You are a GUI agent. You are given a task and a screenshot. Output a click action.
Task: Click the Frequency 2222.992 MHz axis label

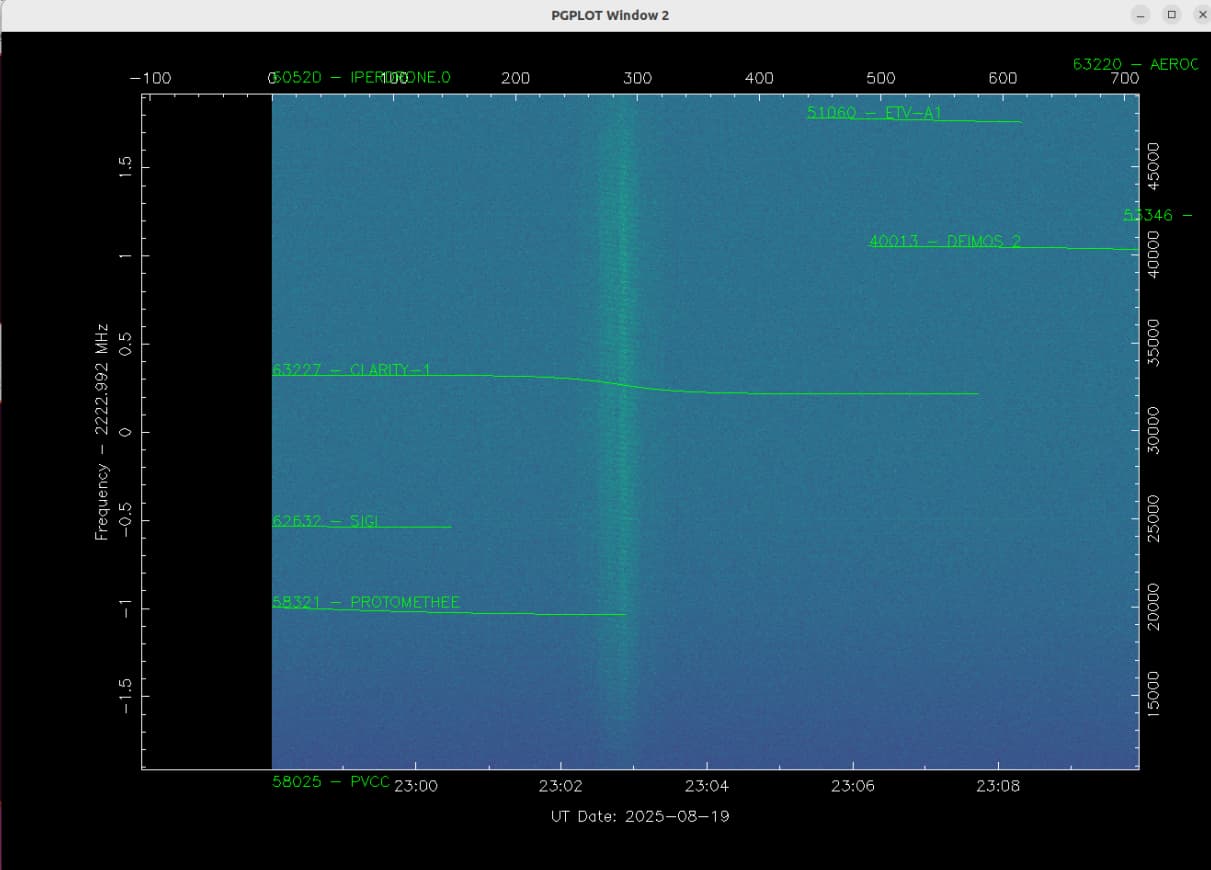(101, 431)
